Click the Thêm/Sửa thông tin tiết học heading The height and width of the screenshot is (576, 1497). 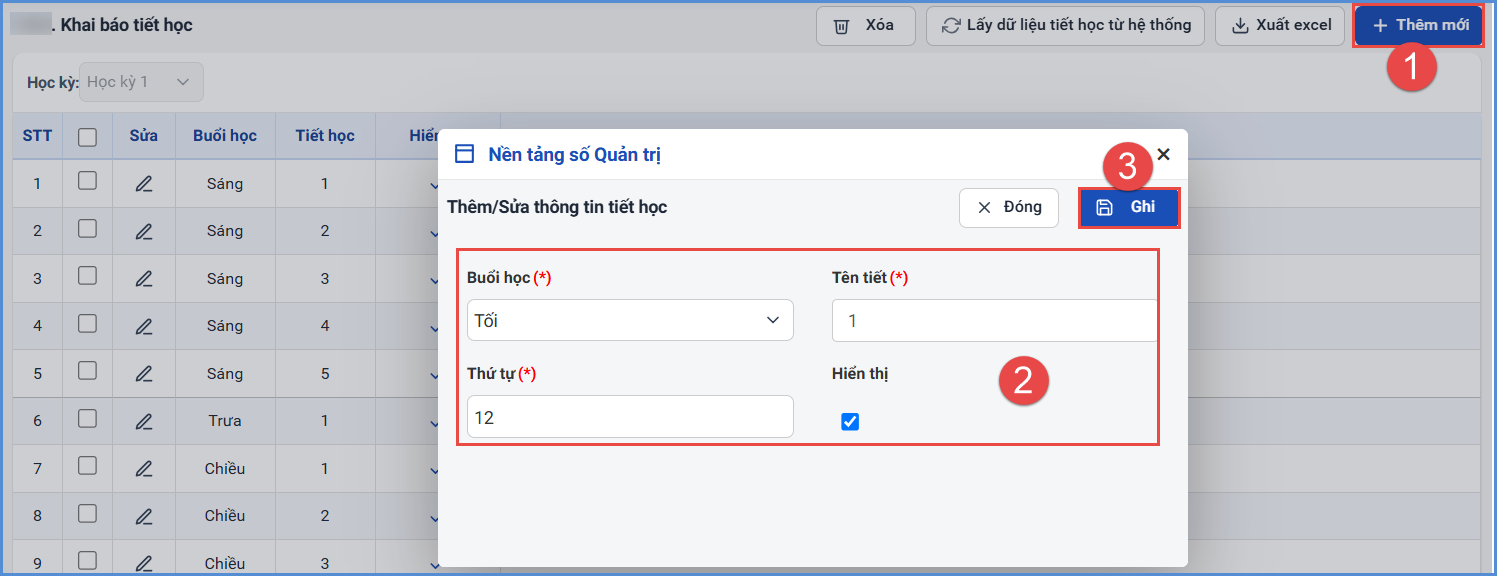[557, 207]
